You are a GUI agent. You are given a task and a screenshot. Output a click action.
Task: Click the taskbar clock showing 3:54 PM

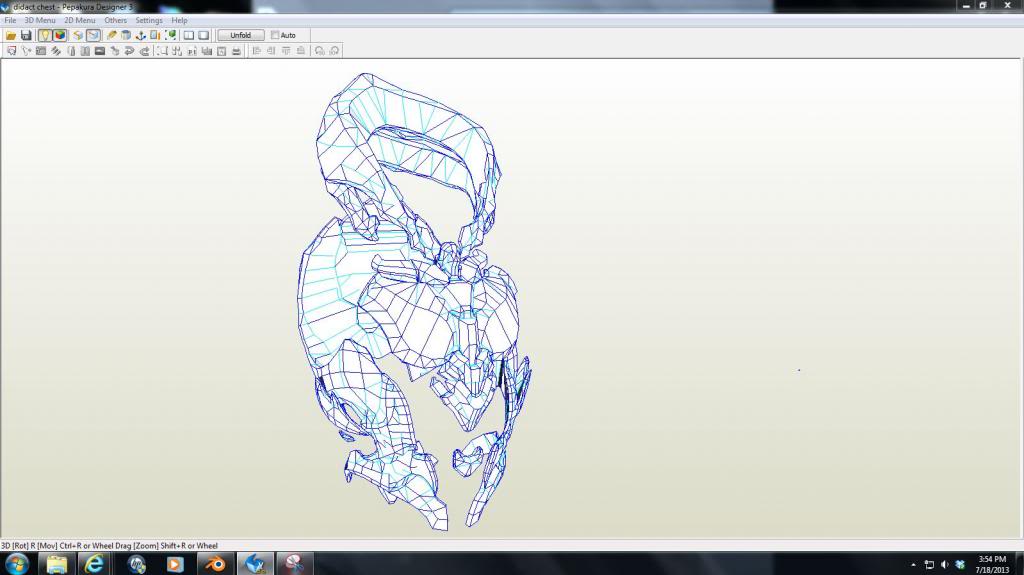coord(992,565)
